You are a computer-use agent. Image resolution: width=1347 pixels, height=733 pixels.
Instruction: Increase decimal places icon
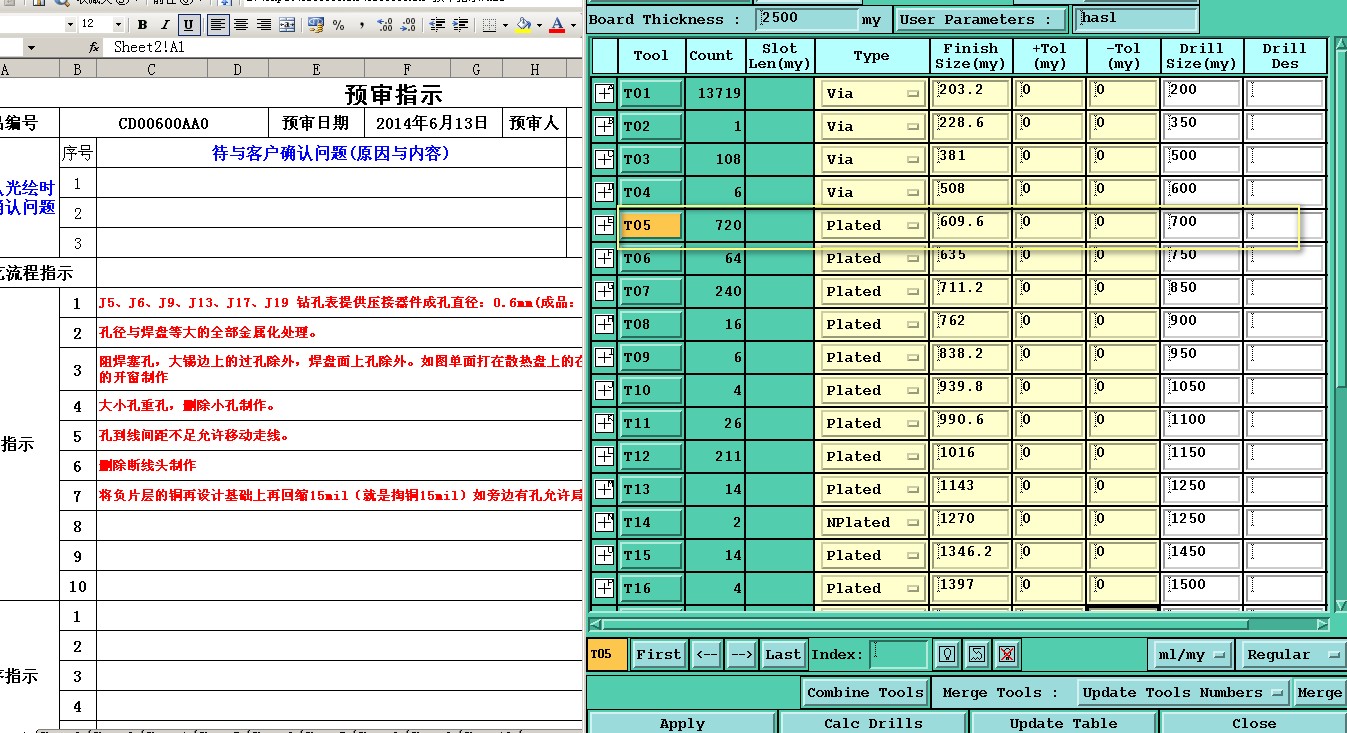385,25
